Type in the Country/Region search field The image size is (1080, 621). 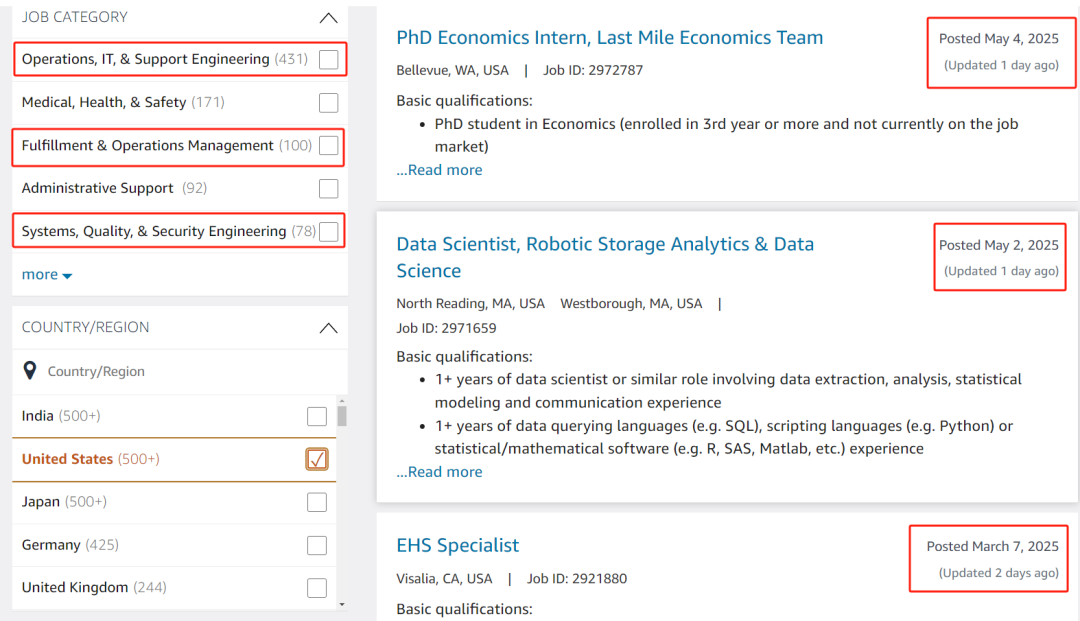180,372
